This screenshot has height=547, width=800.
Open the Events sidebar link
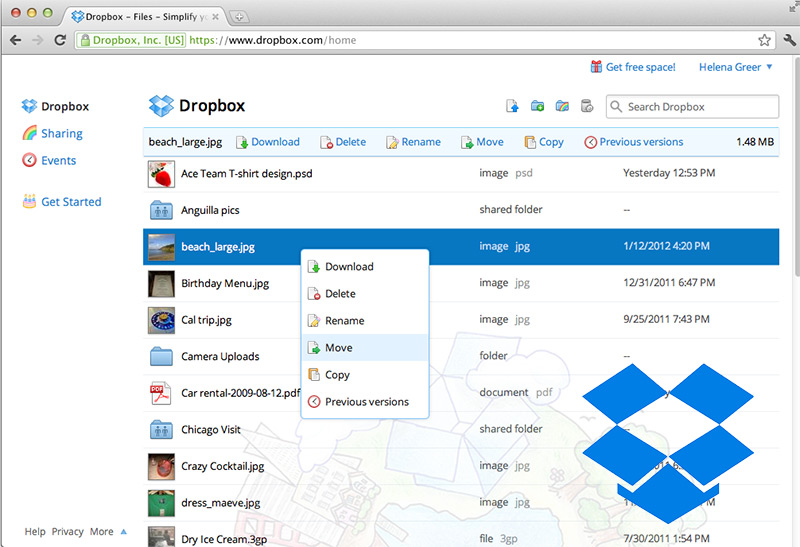point(59,160)
